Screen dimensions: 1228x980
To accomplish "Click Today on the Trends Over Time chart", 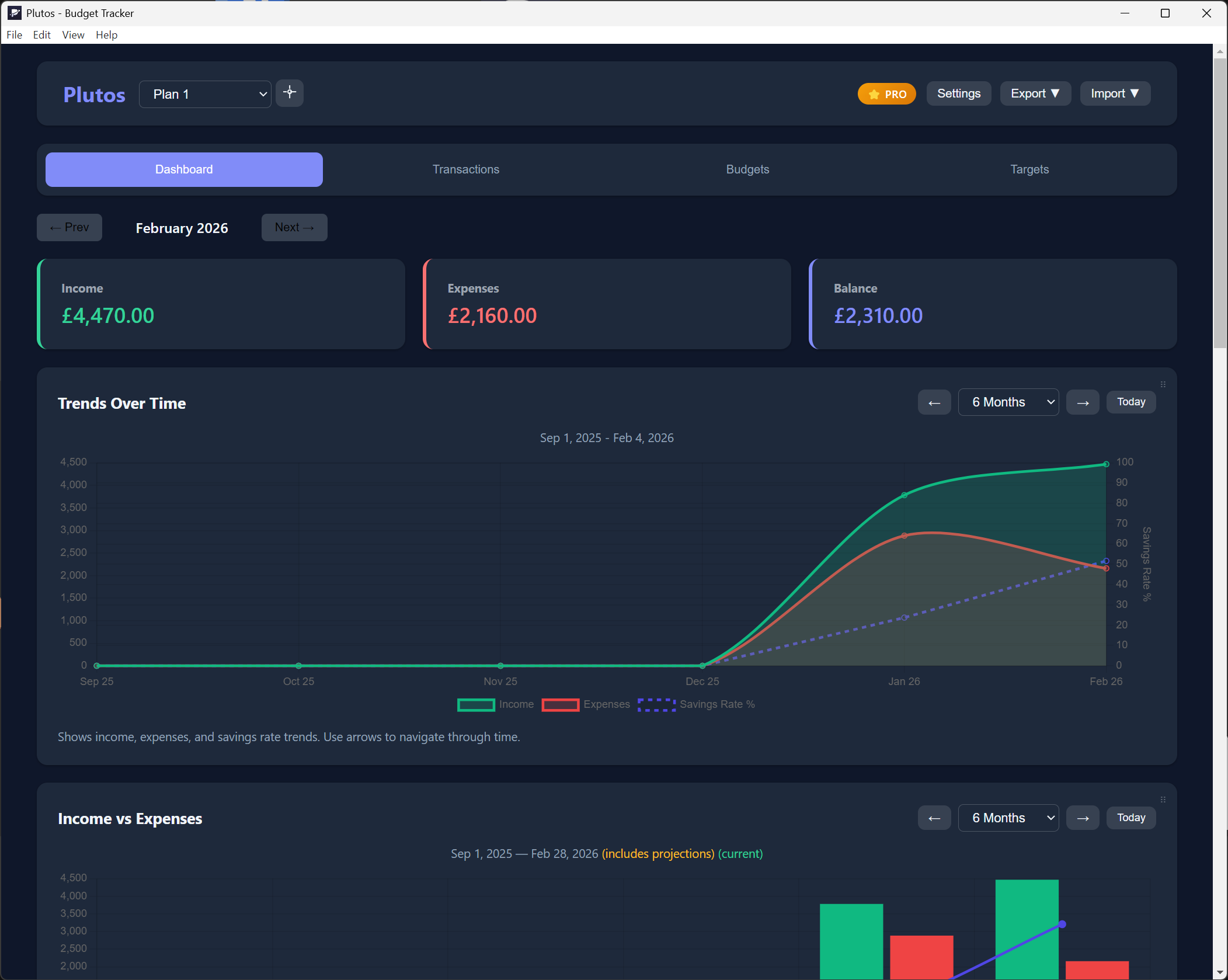I will (1130, 402).
